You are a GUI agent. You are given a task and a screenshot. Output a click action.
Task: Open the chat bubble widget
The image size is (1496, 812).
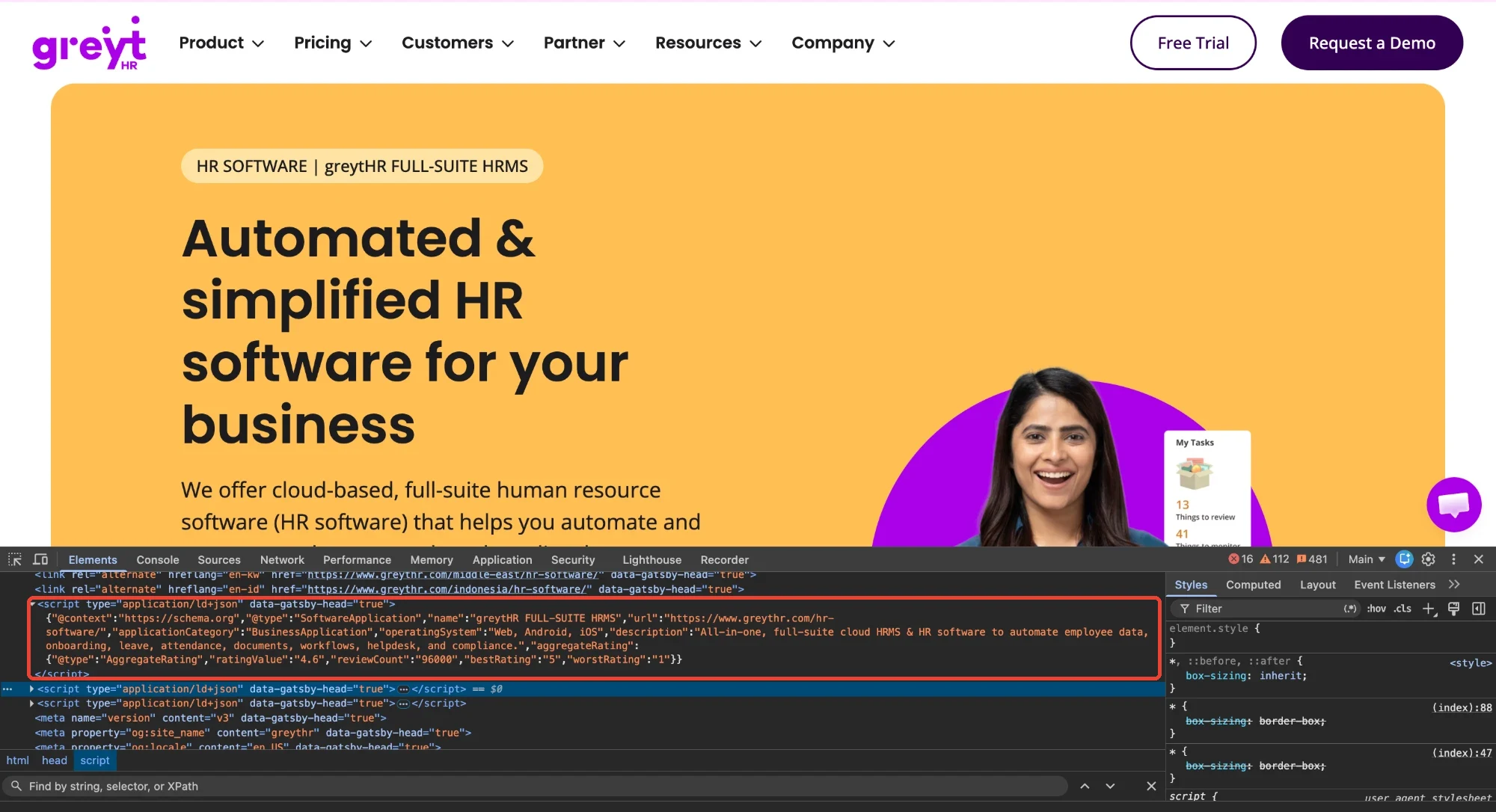[1453, 505]
